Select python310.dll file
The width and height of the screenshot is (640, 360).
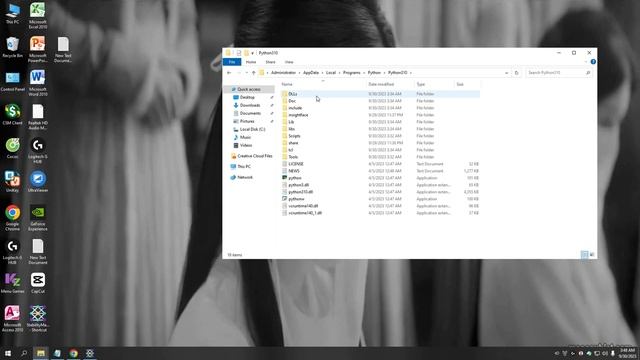(300, 192)
